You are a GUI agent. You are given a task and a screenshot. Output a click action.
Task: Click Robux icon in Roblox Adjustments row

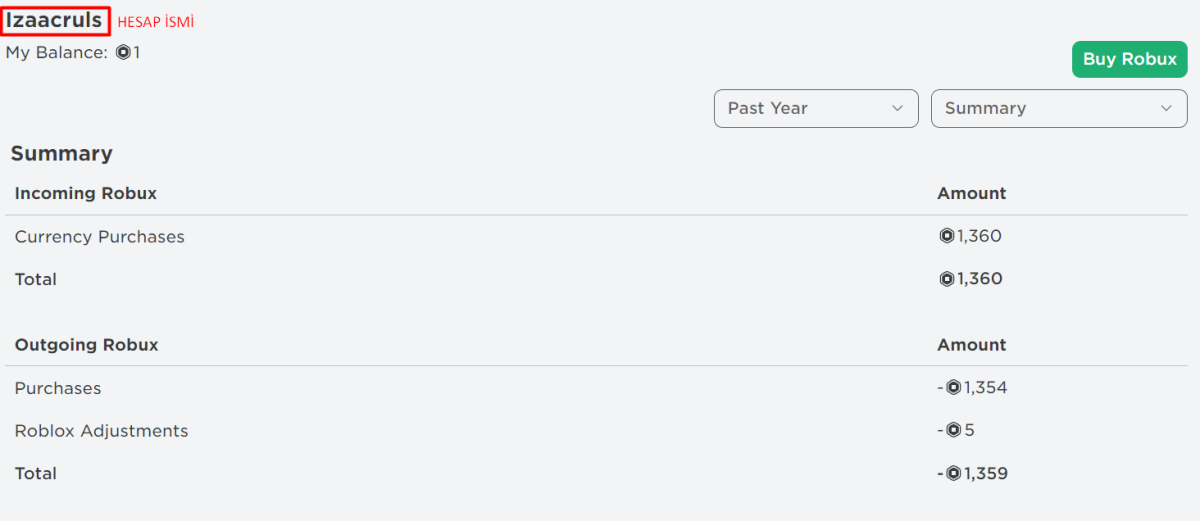tap(953, 431)
